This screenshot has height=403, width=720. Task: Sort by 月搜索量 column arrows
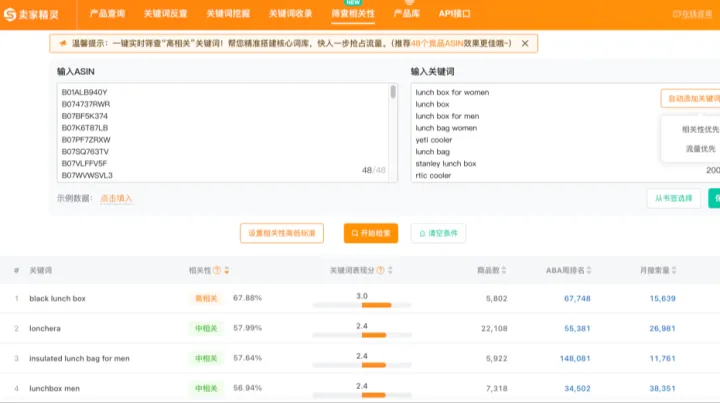674,270
